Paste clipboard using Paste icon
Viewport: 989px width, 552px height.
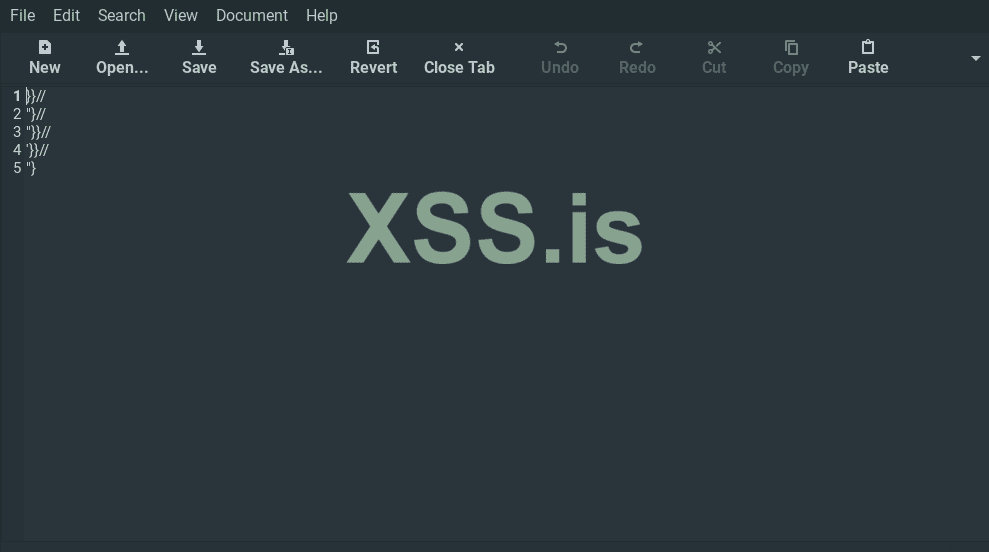coord(868,47)
